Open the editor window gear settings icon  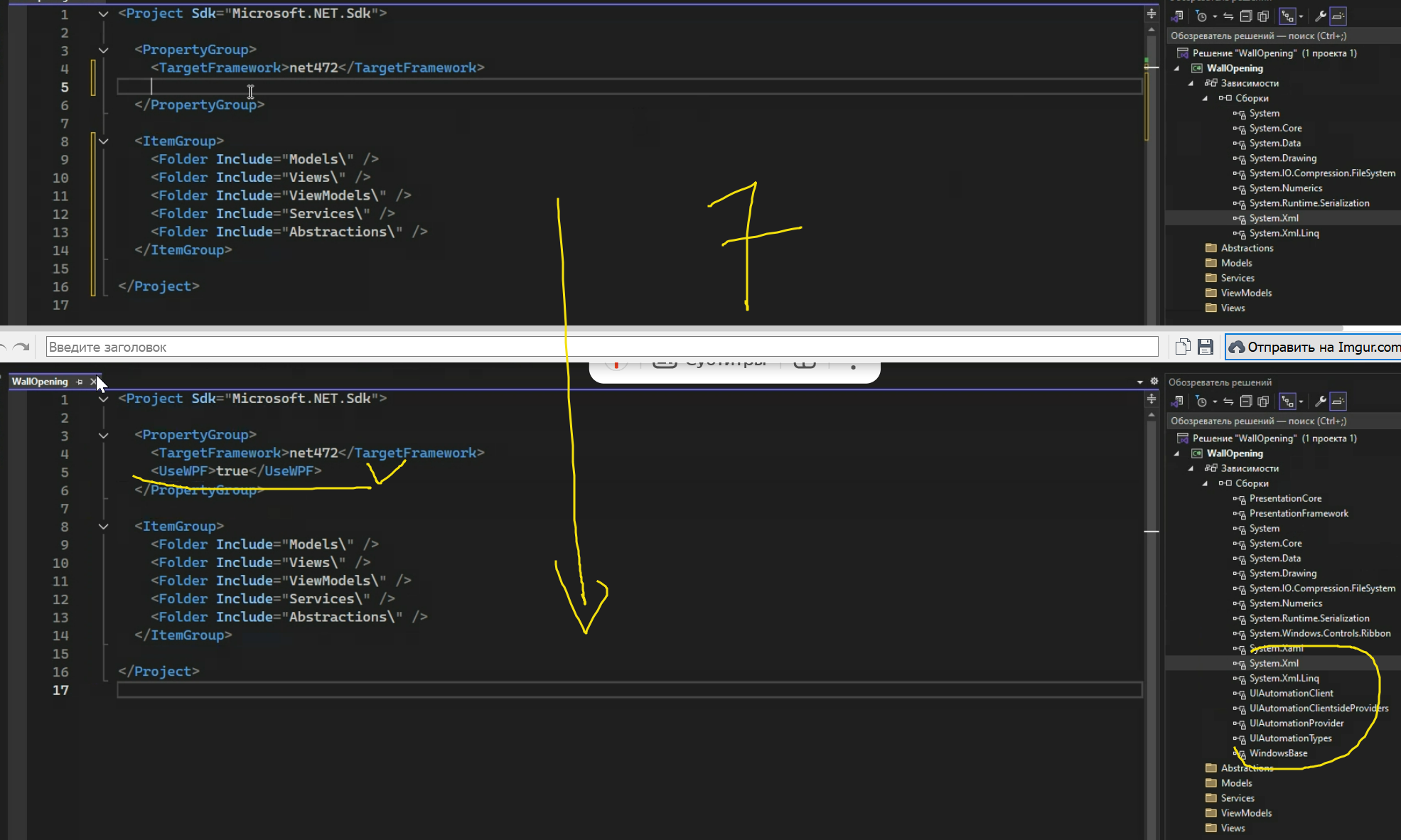(1154, 382)
